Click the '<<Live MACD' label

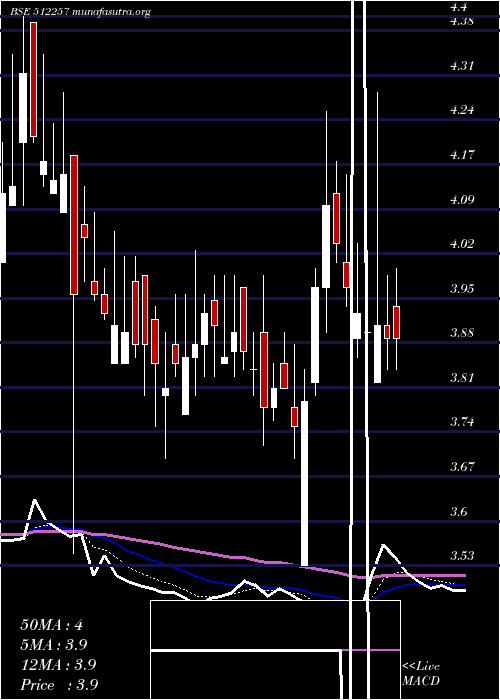[421, 674]
